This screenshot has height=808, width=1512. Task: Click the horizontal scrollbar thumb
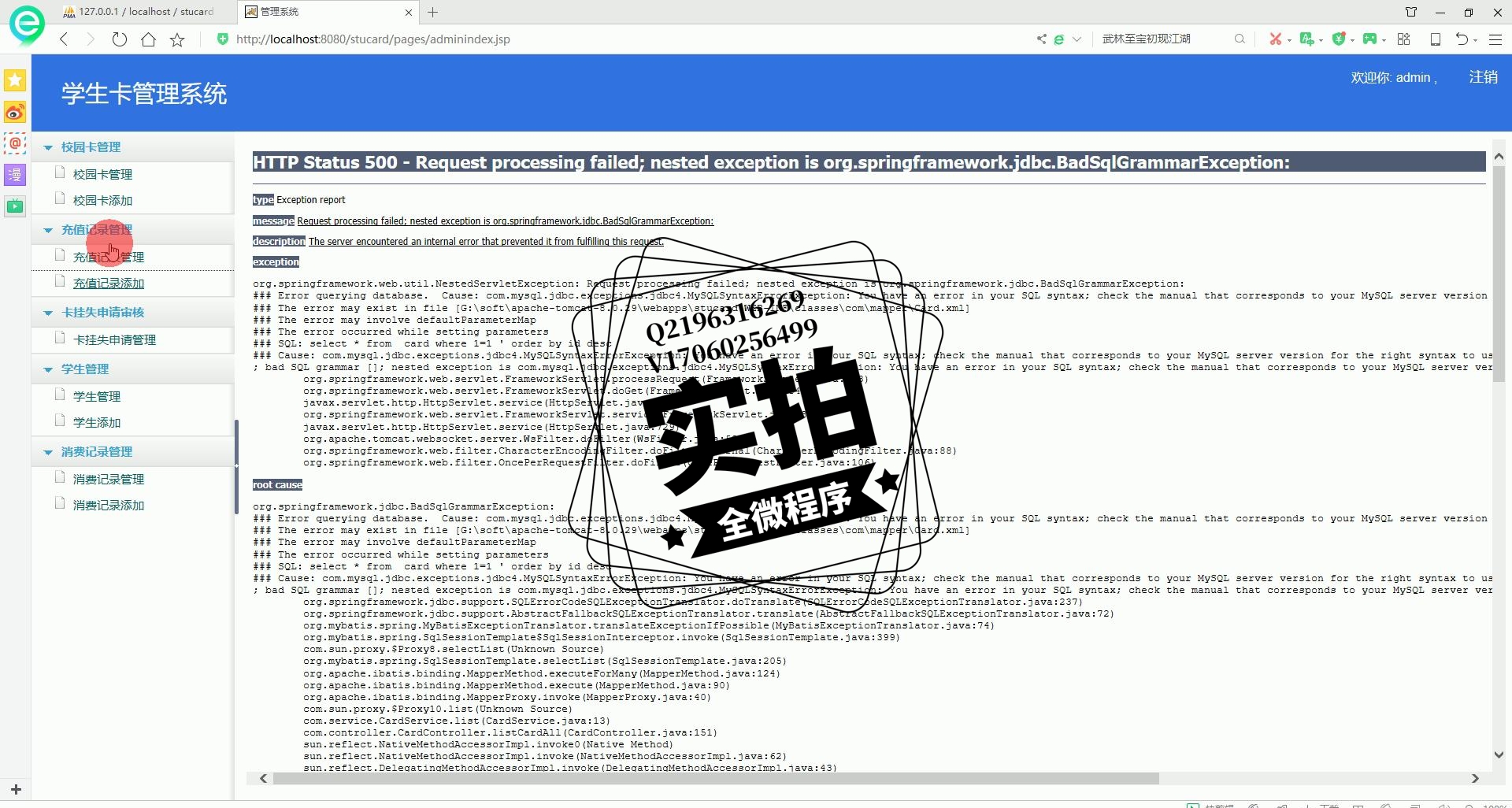[x=716, y=778]
